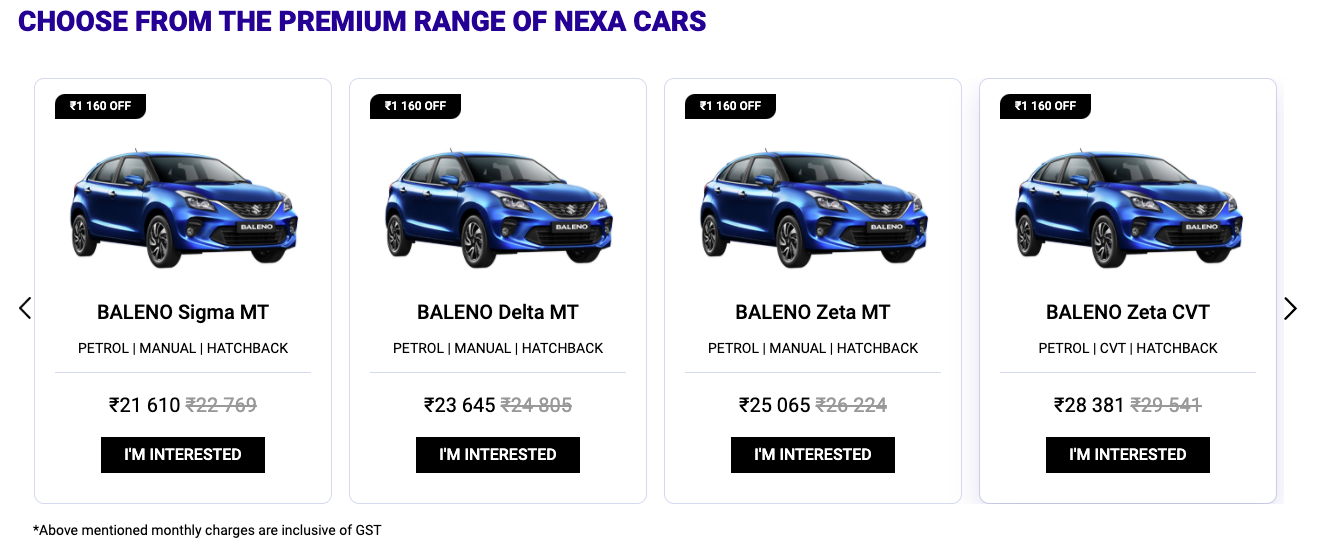Image resolution: width=1329 pixels, height=553 pixels.
Task: Click the BALENO Sigma MT car image
Action: point(183,205)
